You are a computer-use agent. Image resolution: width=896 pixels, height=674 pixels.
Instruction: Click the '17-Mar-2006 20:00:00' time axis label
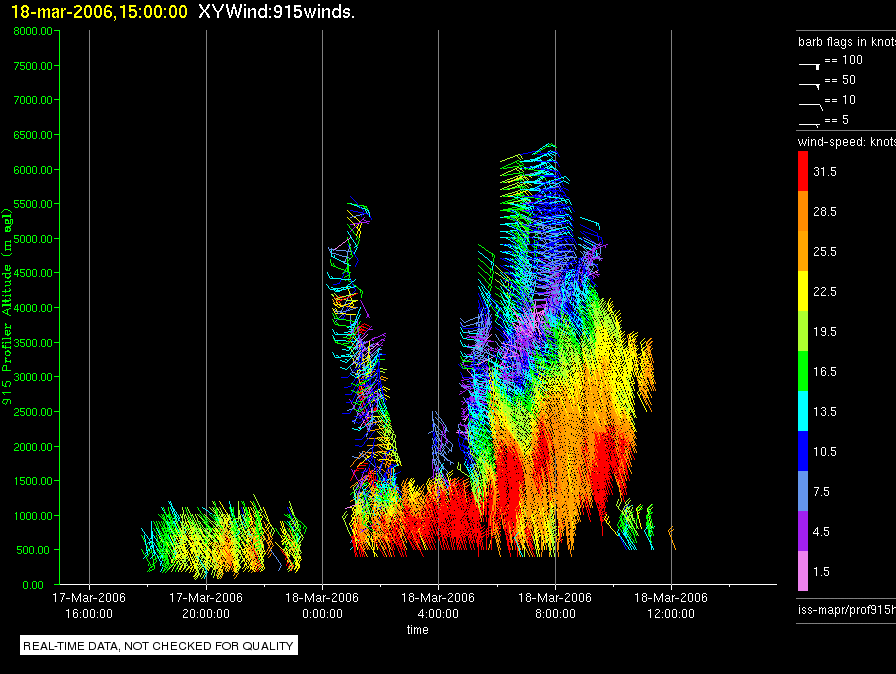pyautogui.click(x=206, y=605)
